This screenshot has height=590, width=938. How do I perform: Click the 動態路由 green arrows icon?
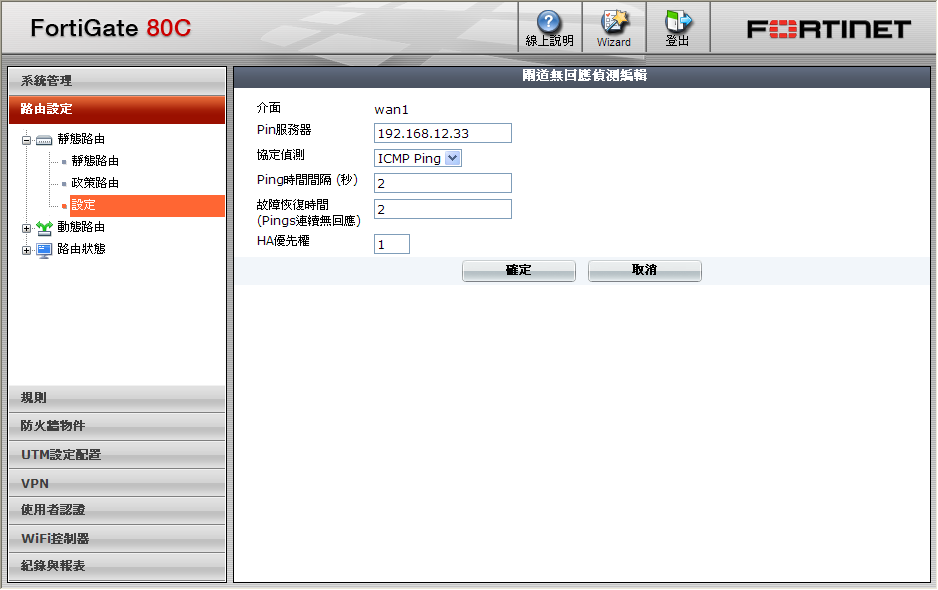point(44,228)
